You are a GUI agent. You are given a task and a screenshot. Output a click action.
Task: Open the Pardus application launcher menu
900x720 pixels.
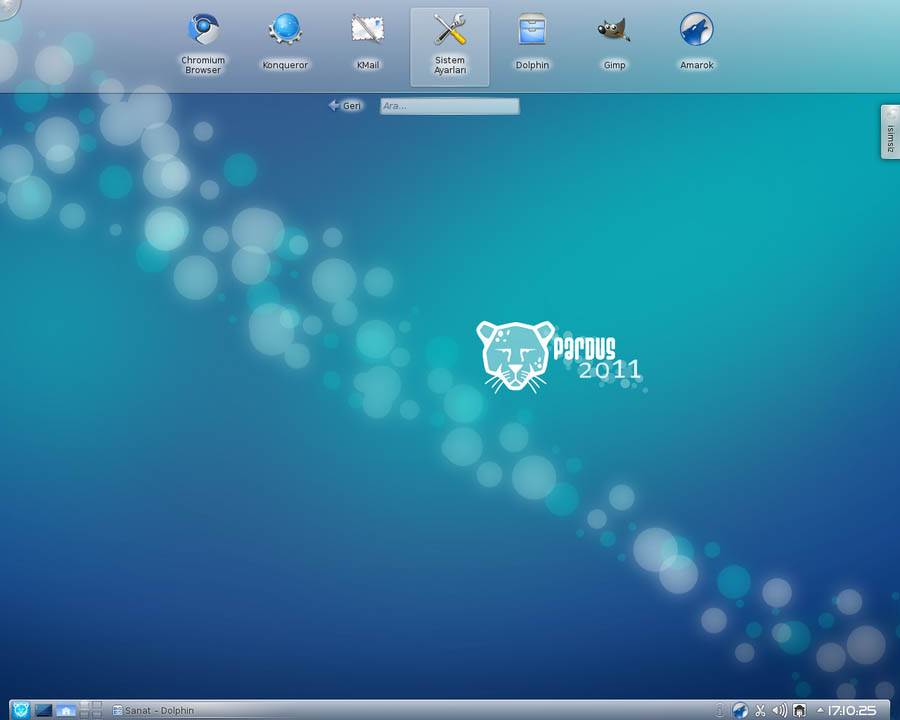click(x=21, y=710)
